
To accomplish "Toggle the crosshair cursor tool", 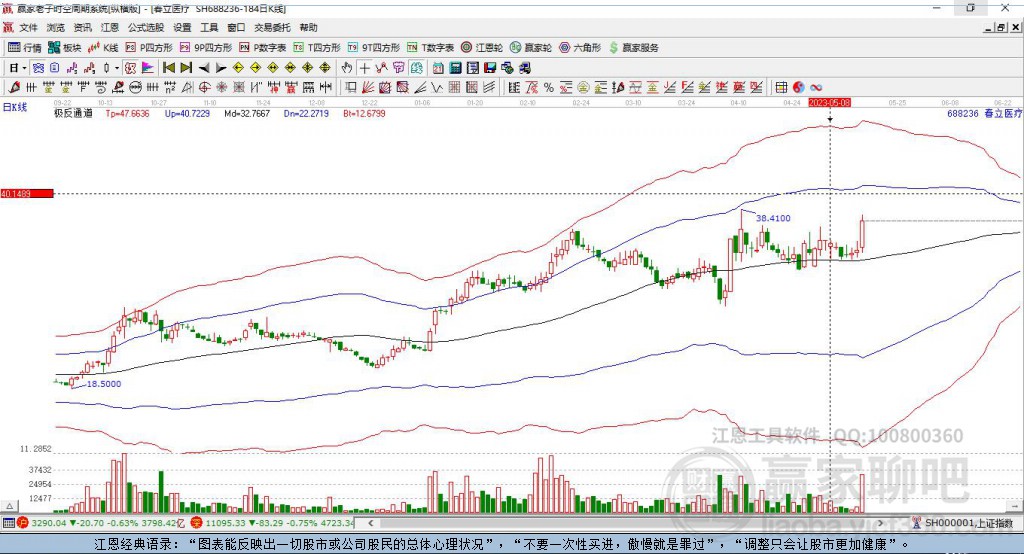I will 364,68.
